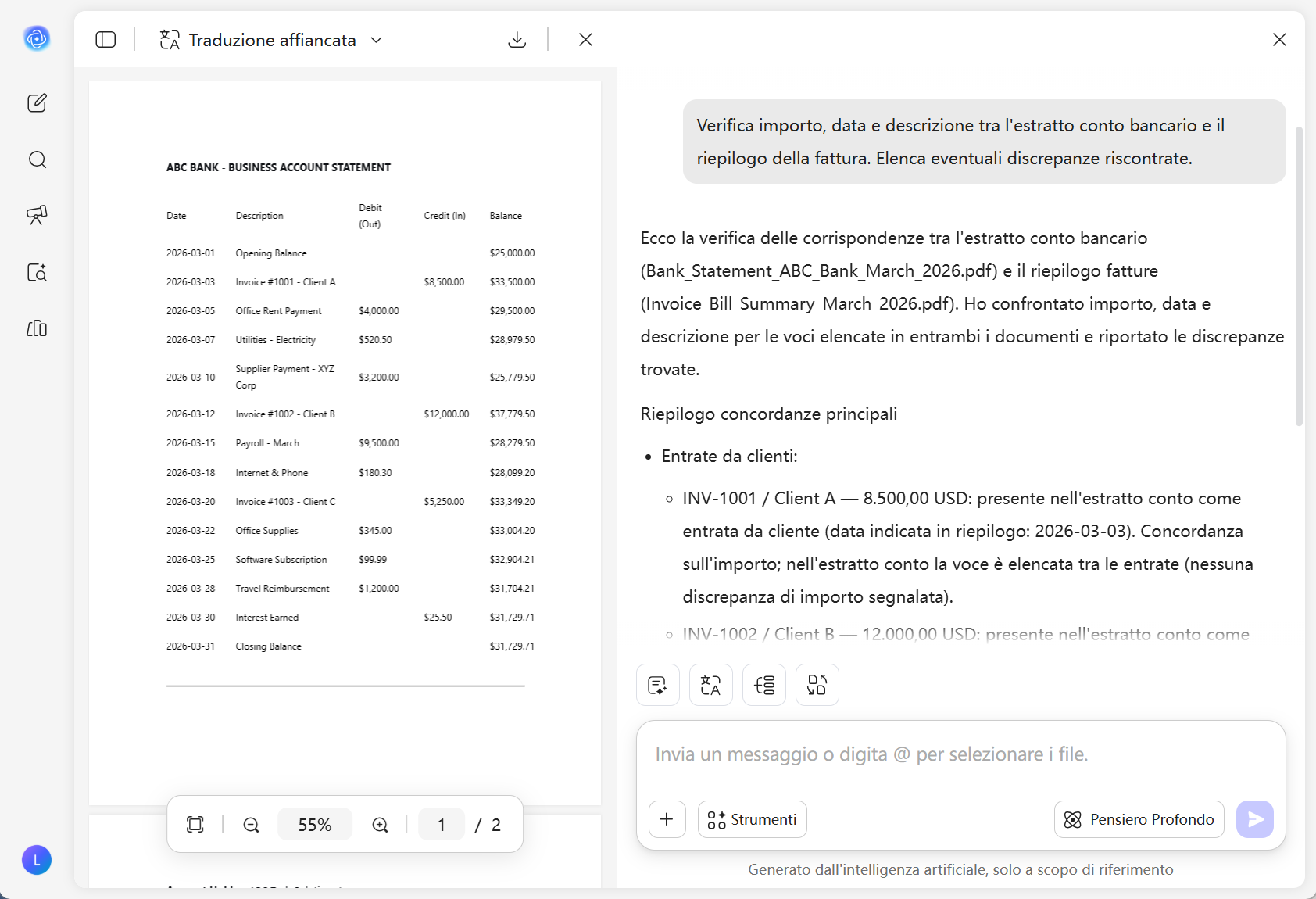
Task: Click the statement title ABC BANK - BUSINESS ACCOUNT STATEMENT
Action: (278, 167)
